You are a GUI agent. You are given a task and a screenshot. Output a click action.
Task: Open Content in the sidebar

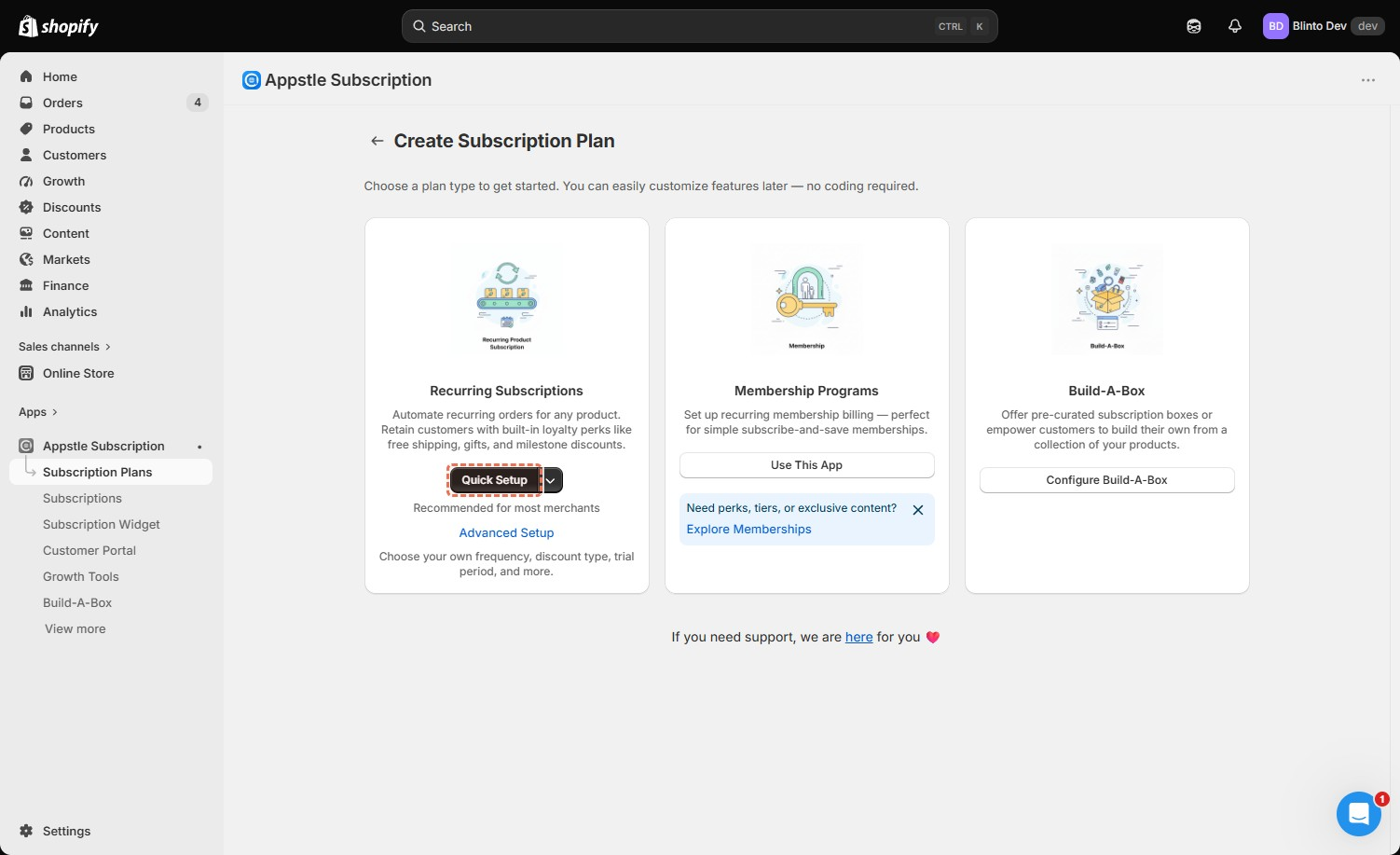coord(111,233)
